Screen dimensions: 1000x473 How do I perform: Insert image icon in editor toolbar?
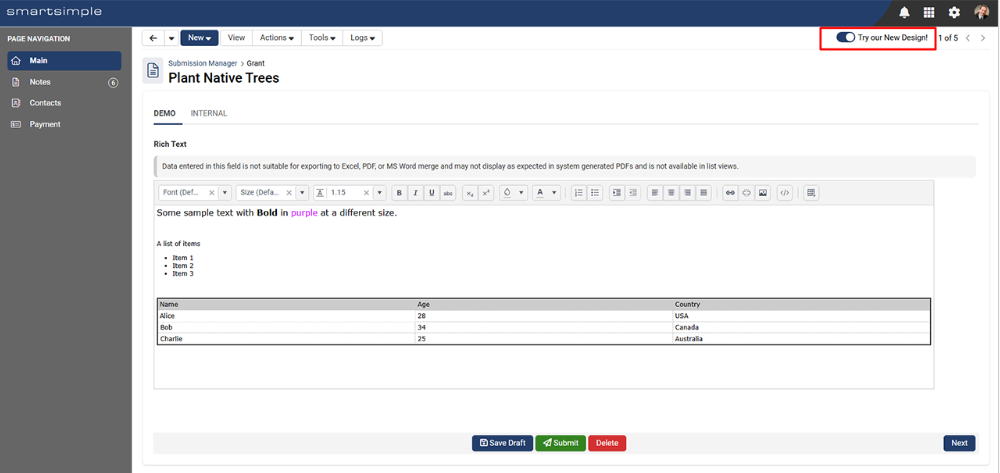[762, 193]
